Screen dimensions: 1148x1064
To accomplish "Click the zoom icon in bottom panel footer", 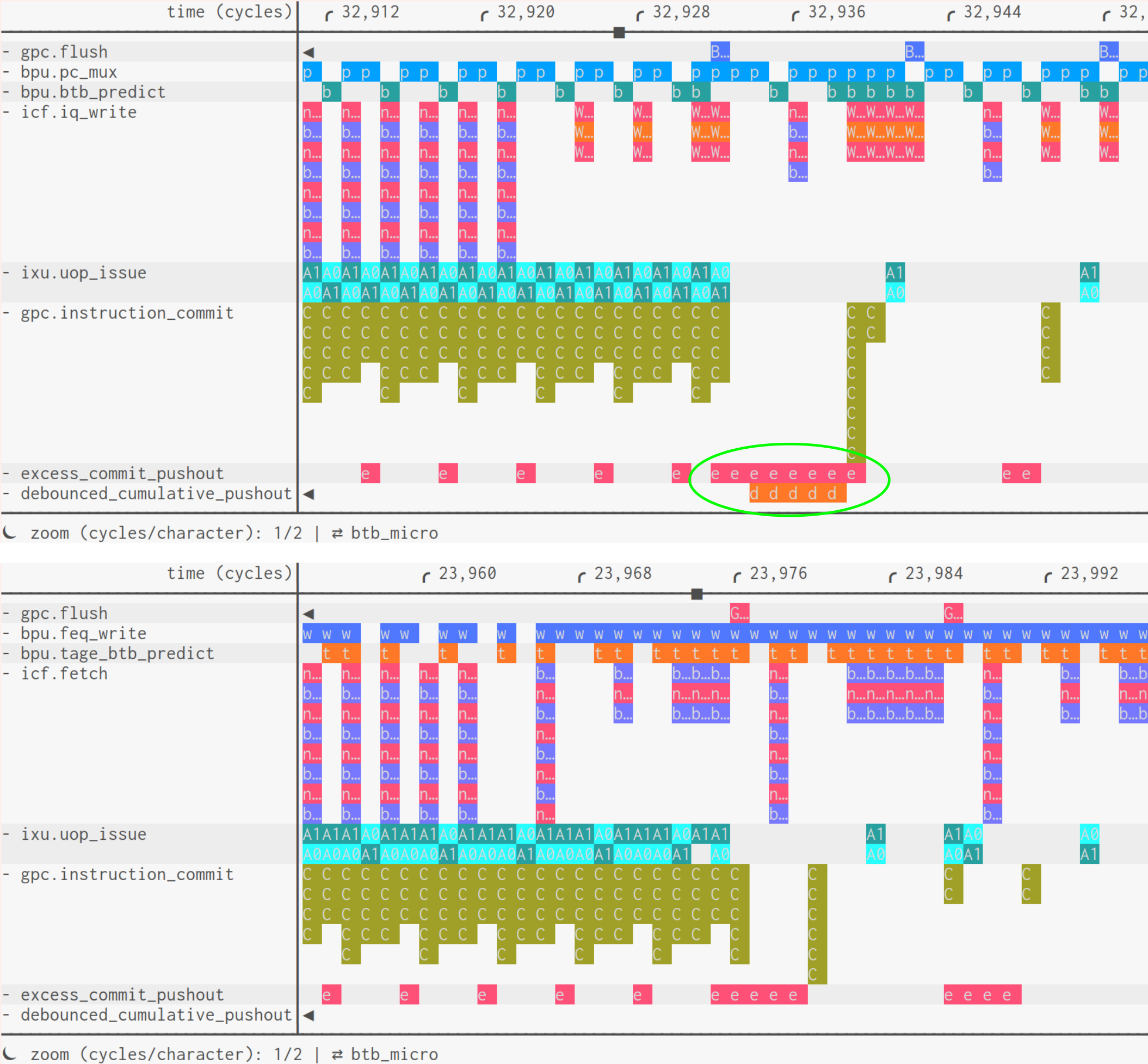I will 10,1054.
